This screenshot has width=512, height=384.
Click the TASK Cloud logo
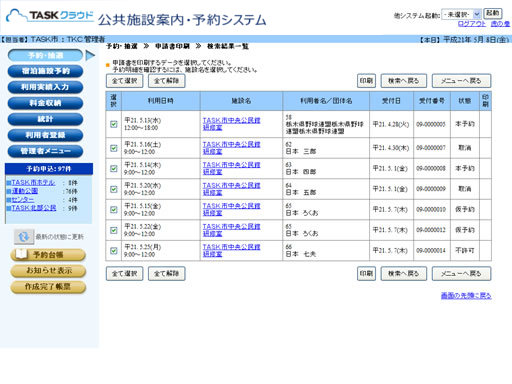[50, 16]
